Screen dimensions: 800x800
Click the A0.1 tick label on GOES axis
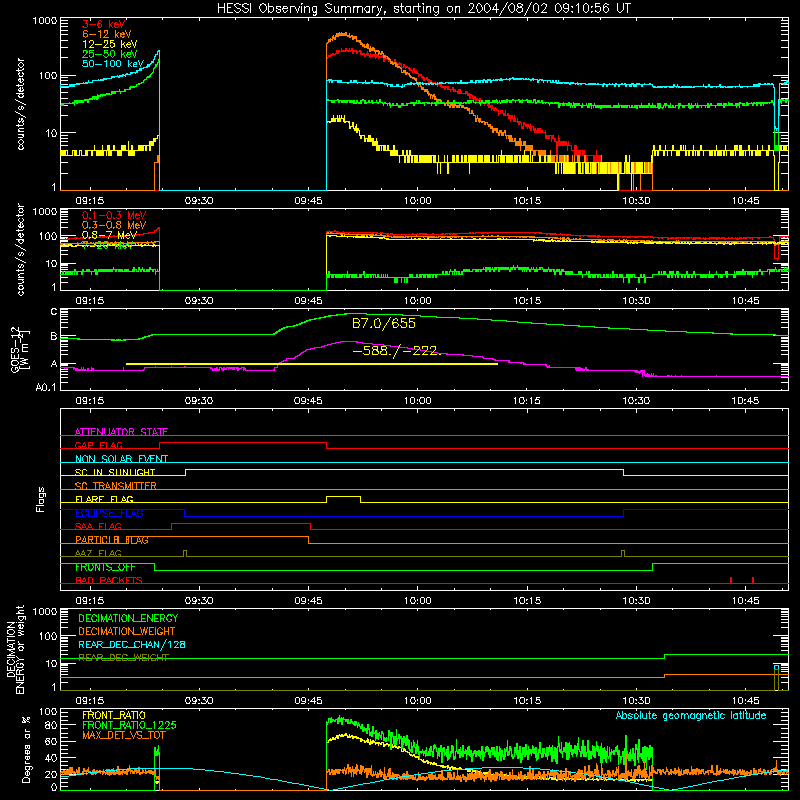click(x=45, y=388)
